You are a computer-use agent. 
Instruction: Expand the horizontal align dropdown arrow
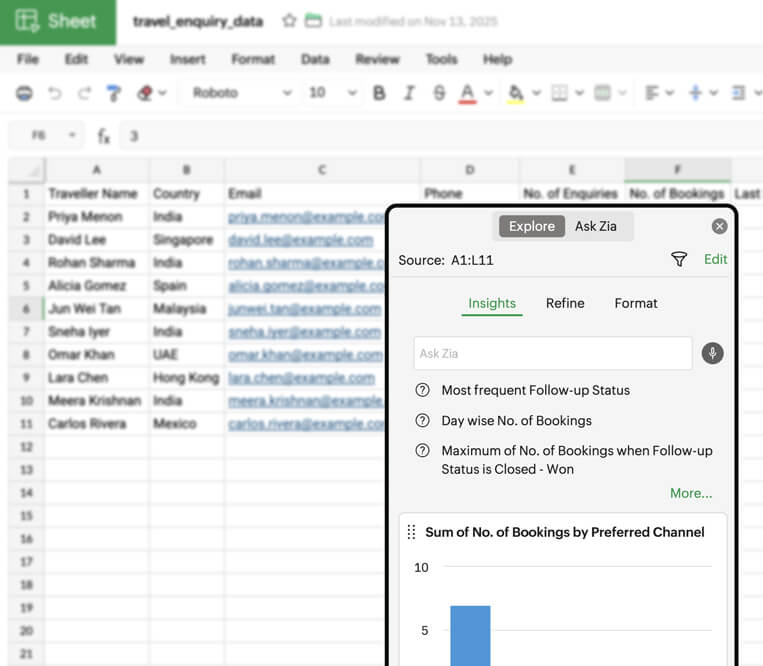pyautogui.click(x=670, y=92)
